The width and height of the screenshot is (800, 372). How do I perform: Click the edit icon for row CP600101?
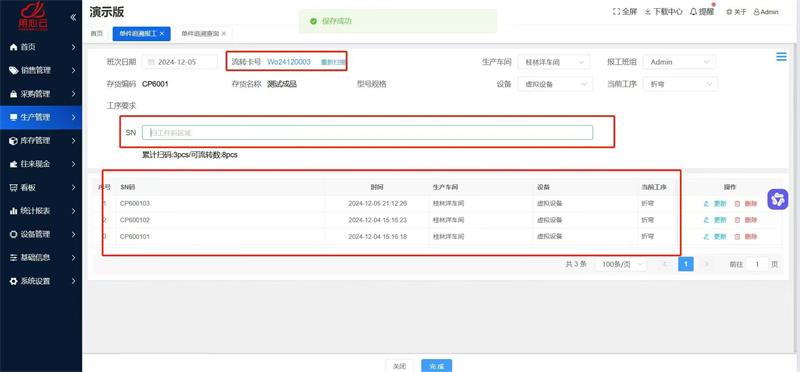click(x=706, y=237)
